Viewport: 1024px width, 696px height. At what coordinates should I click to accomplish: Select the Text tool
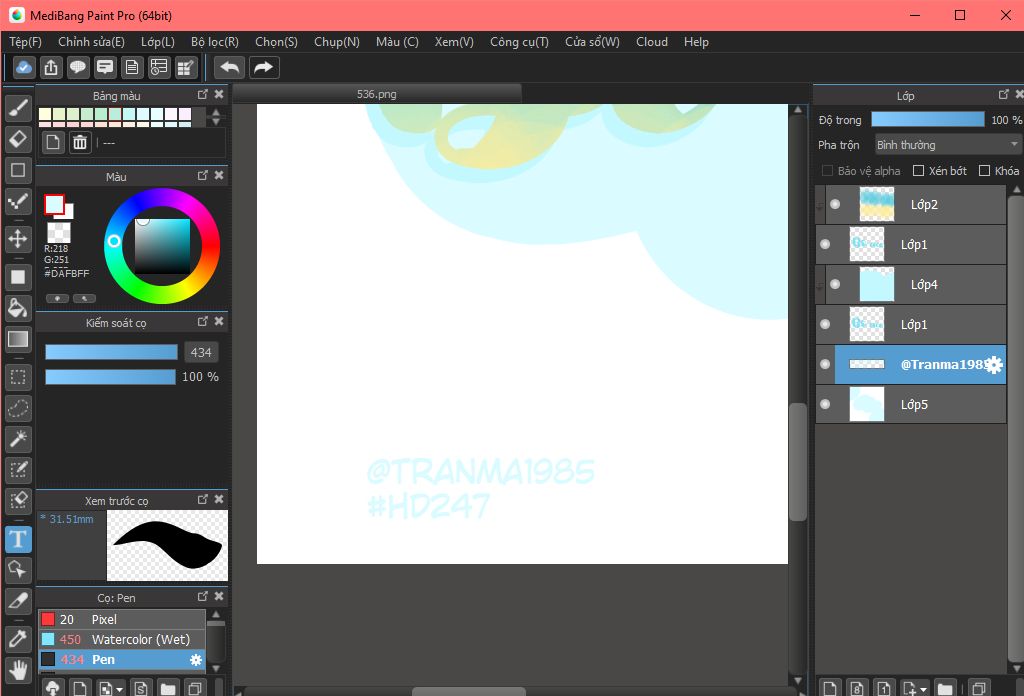(18, 539)
